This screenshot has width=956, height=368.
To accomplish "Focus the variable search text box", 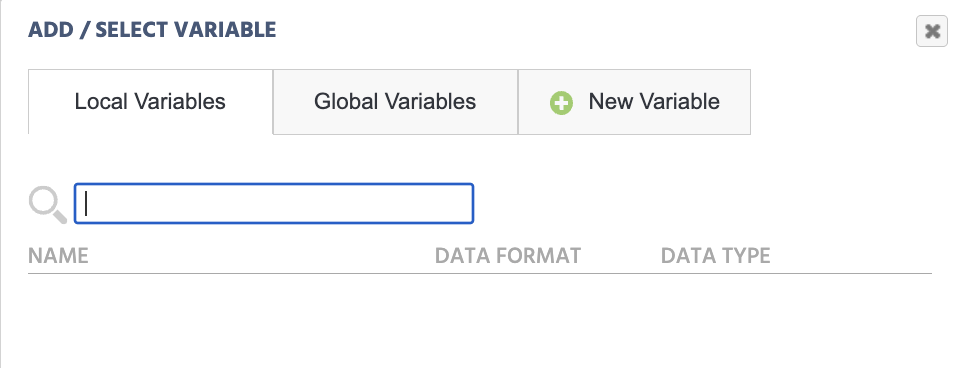I will (274, 203).
